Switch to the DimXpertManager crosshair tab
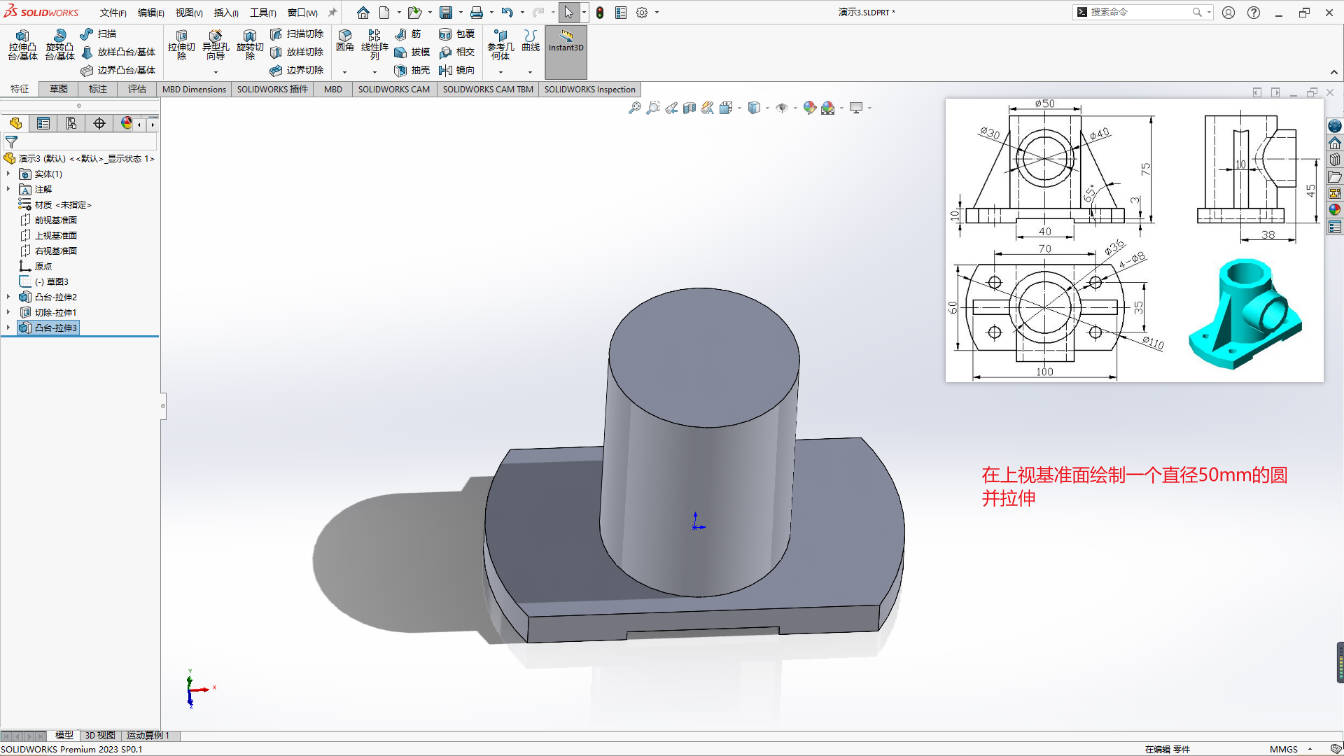This screenshot has height=756, width=1344. [x=99, y=123]
